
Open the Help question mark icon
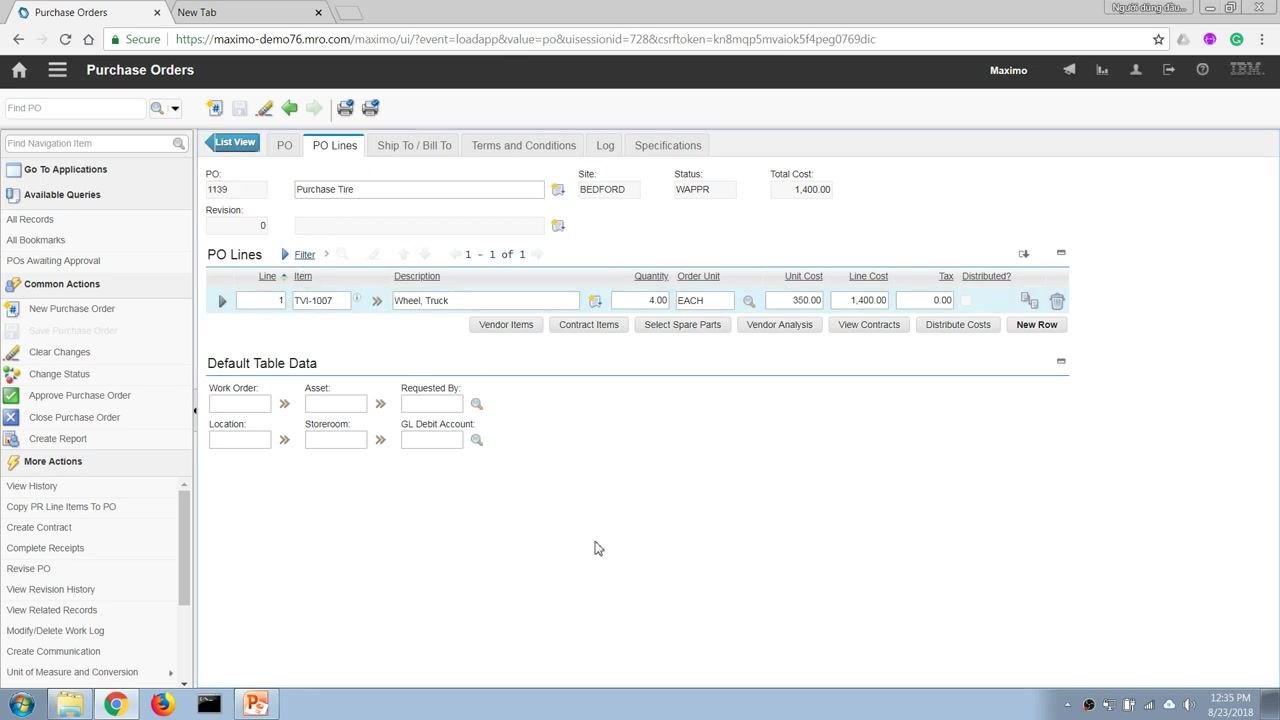pyautogui.click(x=1202, y=70)
